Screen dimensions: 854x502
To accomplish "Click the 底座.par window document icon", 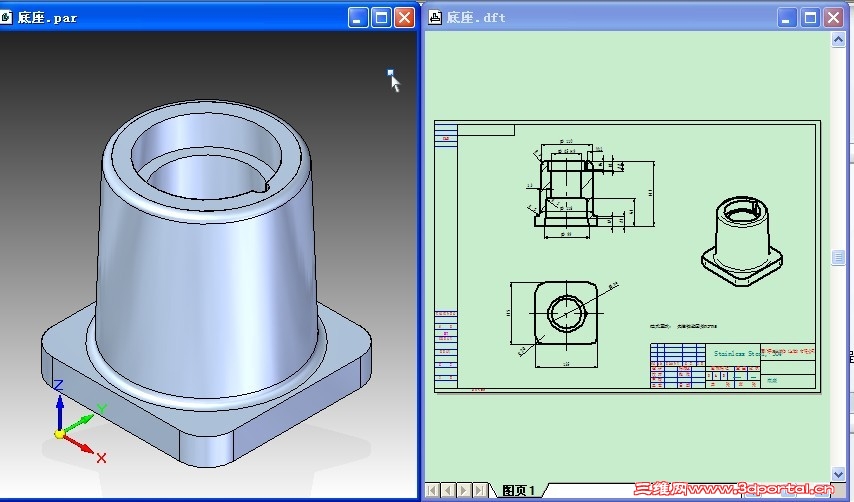I will pyautogui.click(x=5, y=17).
